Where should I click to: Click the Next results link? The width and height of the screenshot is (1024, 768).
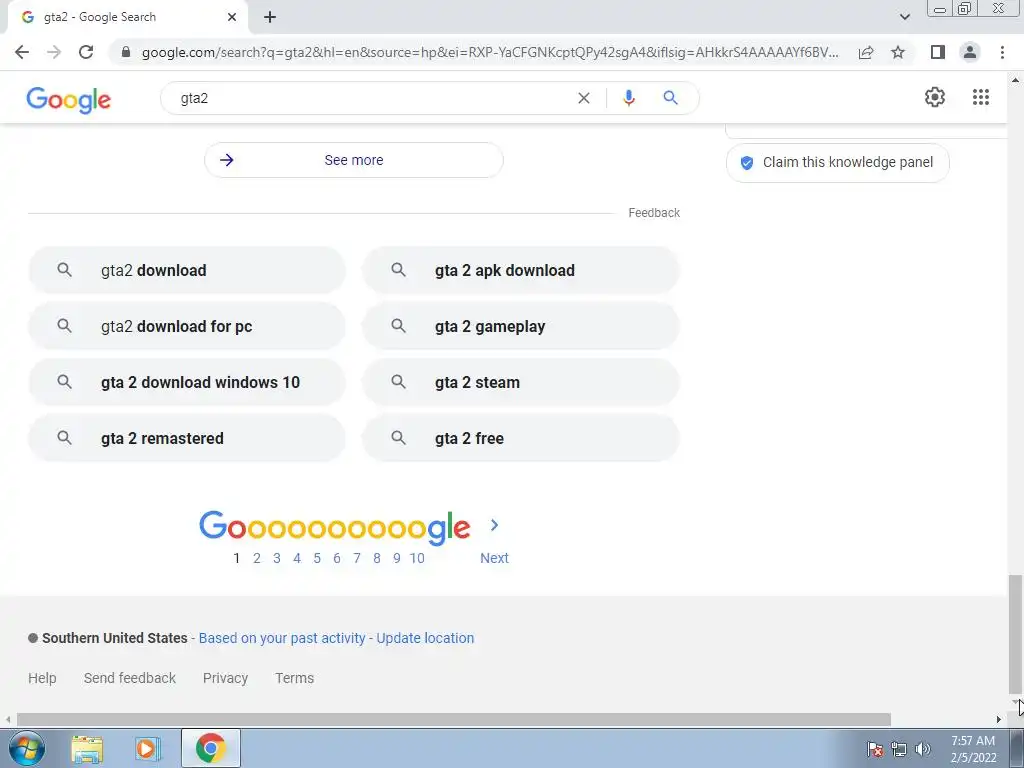pos(494,558)
